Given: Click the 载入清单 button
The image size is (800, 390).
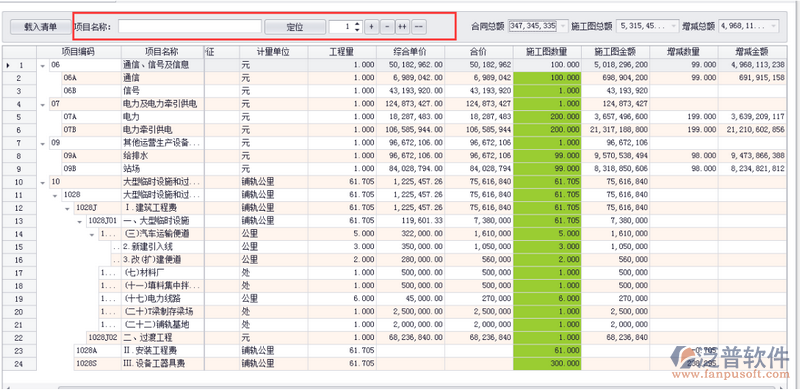Looking at the screenshot, I should pos(40,27).
